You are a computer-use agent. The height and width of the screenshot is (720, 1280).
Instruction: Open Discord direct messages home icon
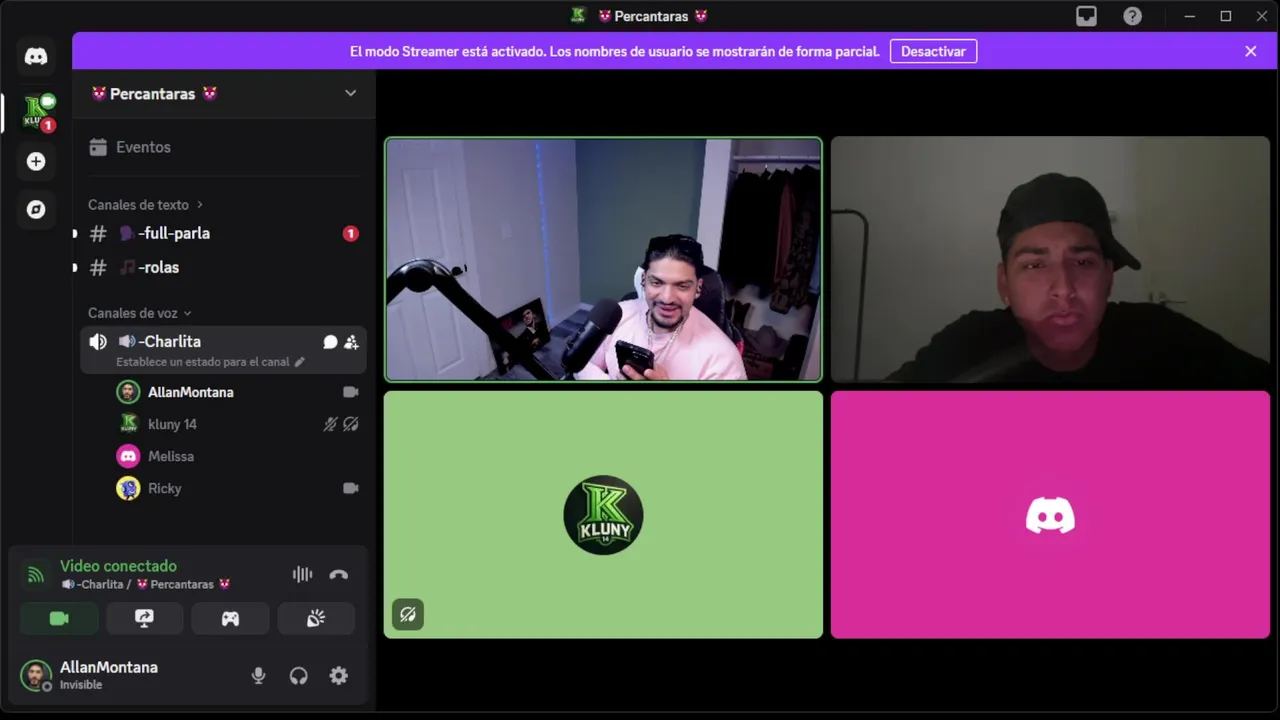pos(36,56)
